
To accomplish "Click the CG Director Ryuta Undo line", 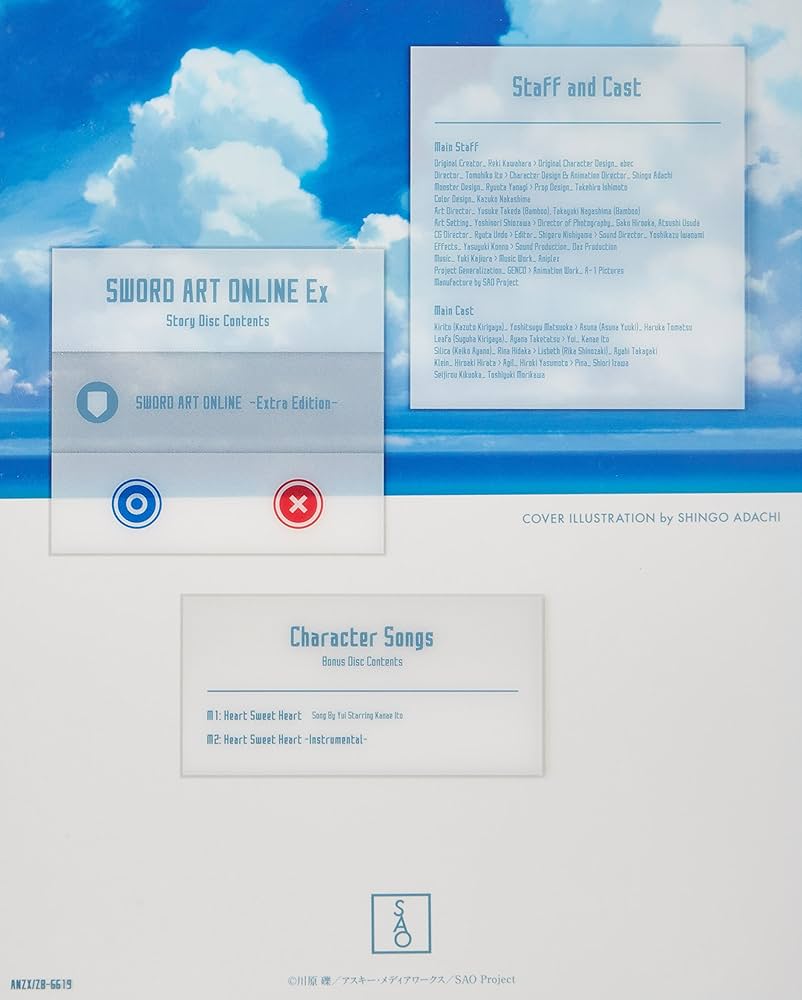I will (569, 235).
